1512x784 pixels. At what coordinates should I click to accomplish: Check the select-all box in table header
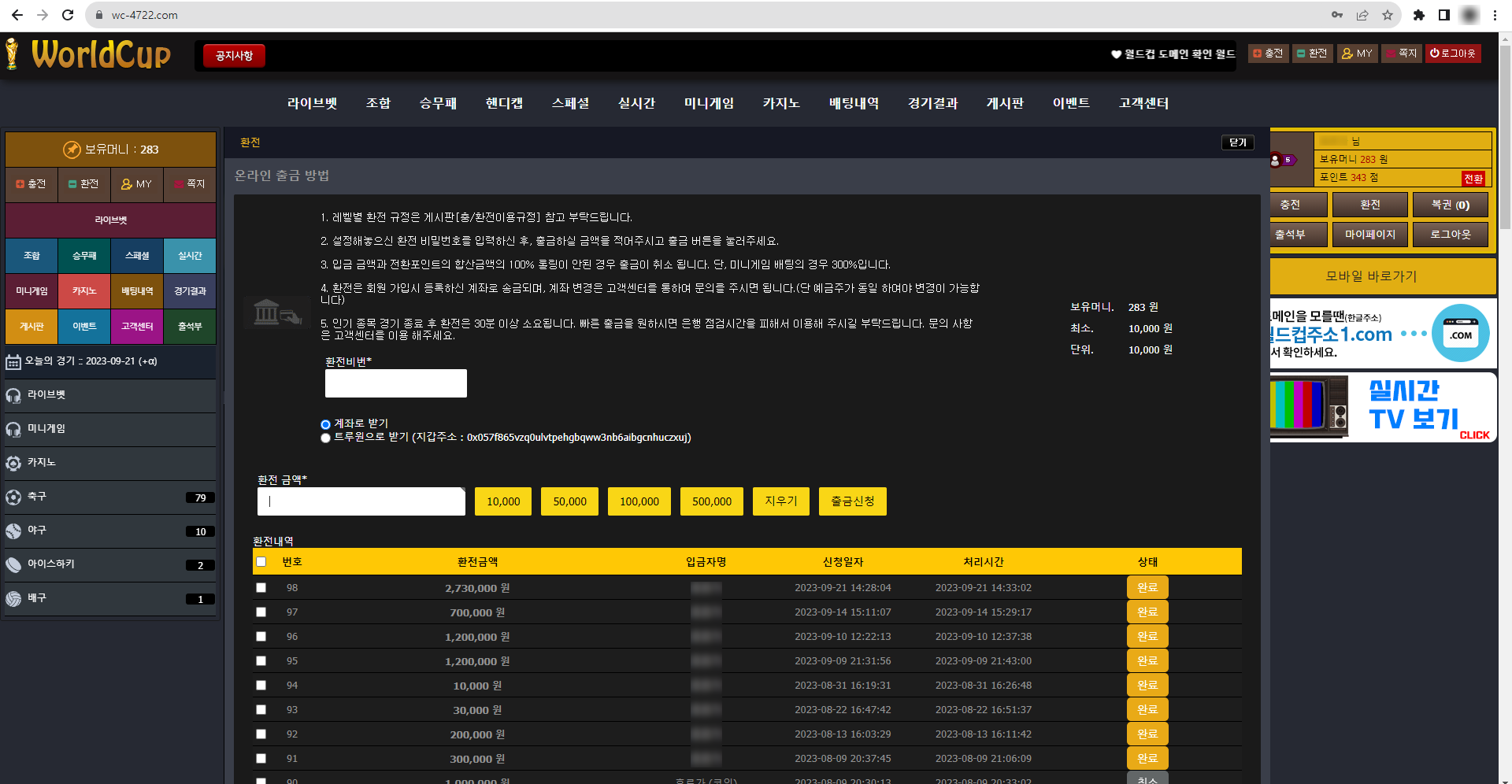[x=261, y=562]
